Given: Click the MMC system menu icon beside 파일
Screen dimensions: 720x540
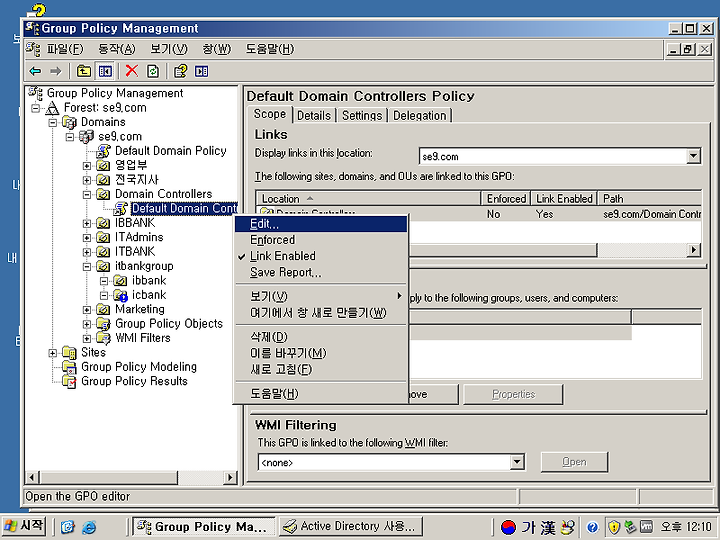Looking at the screenshot, I should [x=33, y=49].
